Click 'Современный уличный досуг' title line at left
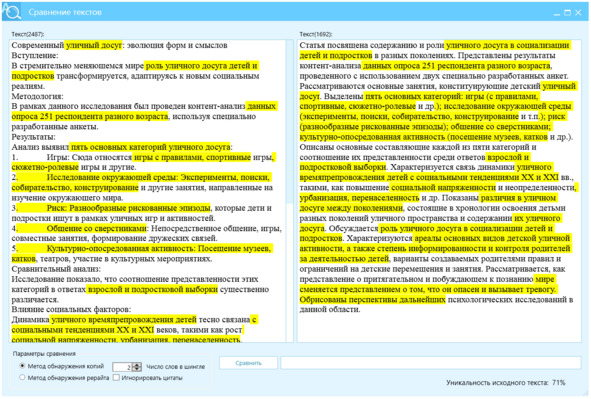This screenshot has height=399, width=591. click(67, 45)
